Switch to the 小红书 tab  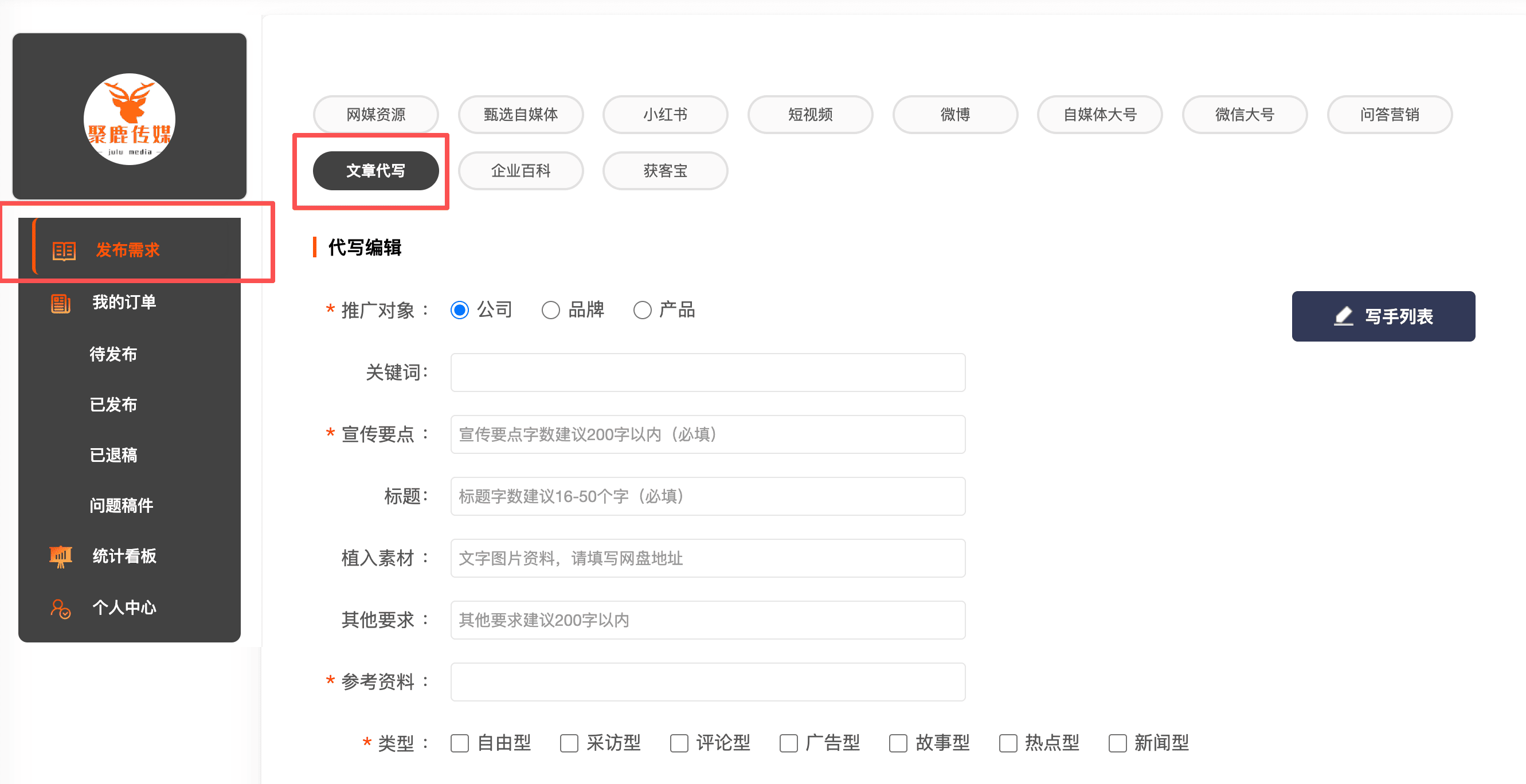665,114
